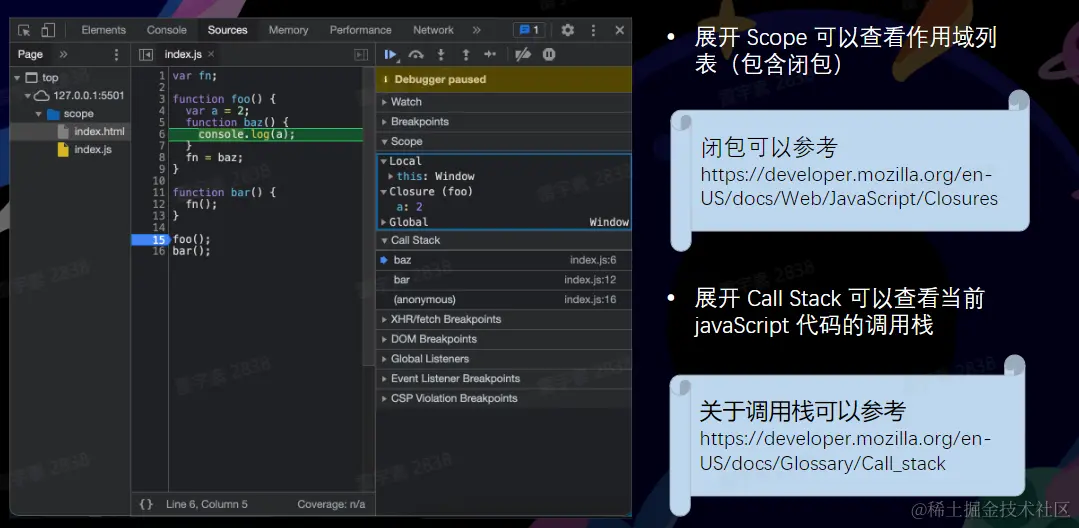Step into next function call
Viewport: 1079px width, 528px height.
(x=441, y=54)
